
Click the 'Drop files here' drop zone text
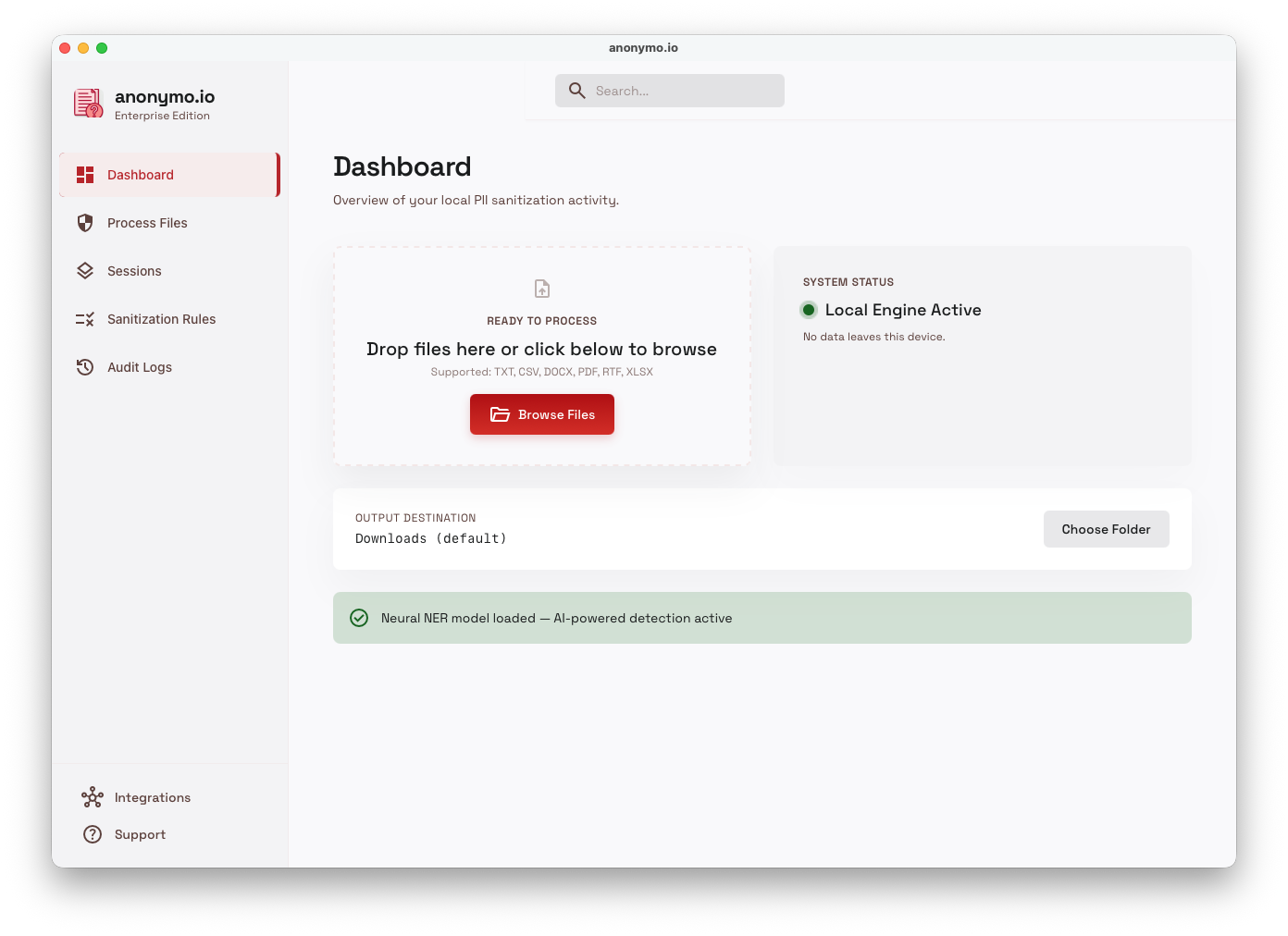[x=542, y=349]
